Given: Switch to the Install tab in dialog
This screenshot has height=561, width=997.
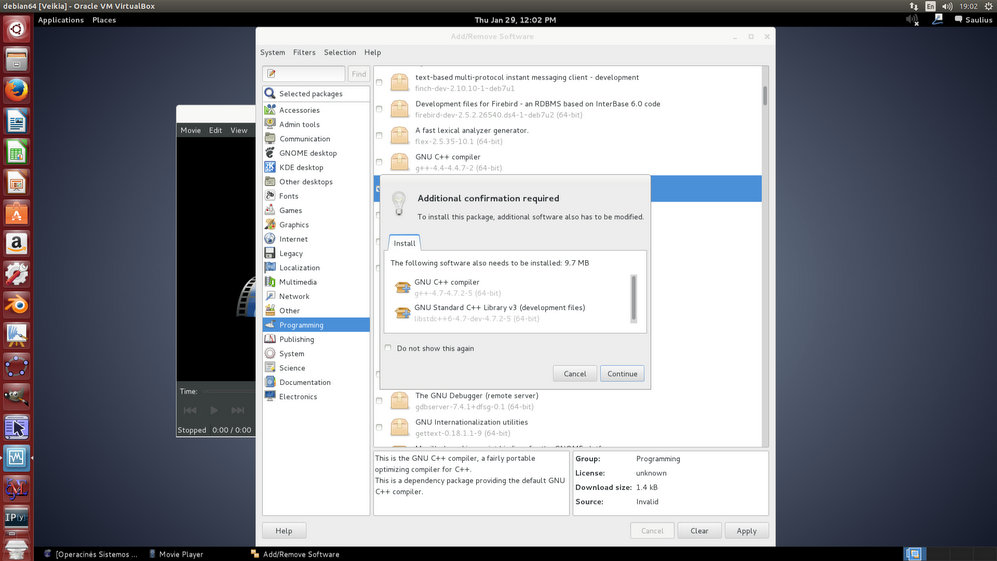Looking at the screenshot, I should click(x=404, y=243).
